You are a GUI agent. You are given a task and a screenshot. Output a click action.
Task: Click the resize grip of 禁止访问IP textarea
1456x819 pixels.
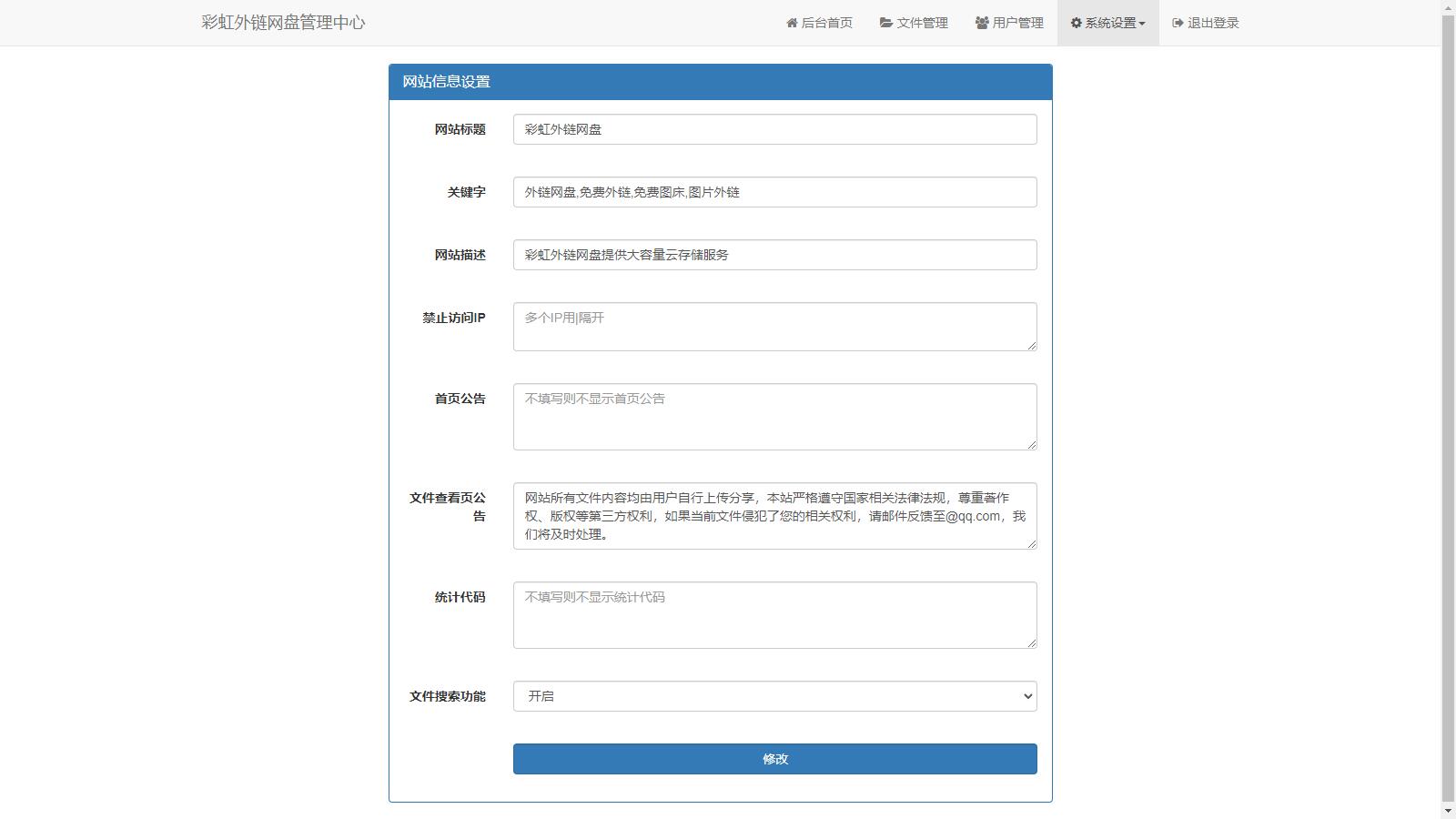pyautogui.click(x=1032, y=346)
